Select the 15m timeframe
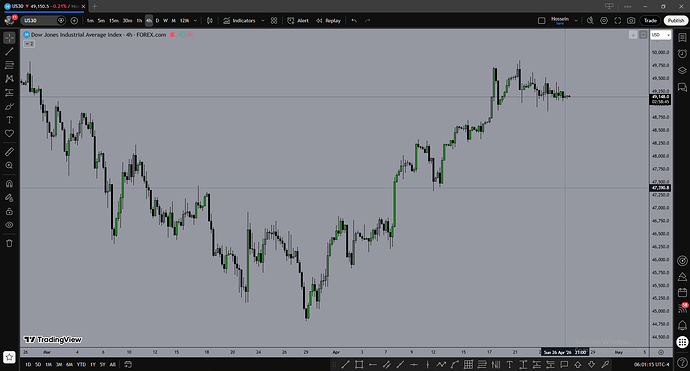 [114, 21]
